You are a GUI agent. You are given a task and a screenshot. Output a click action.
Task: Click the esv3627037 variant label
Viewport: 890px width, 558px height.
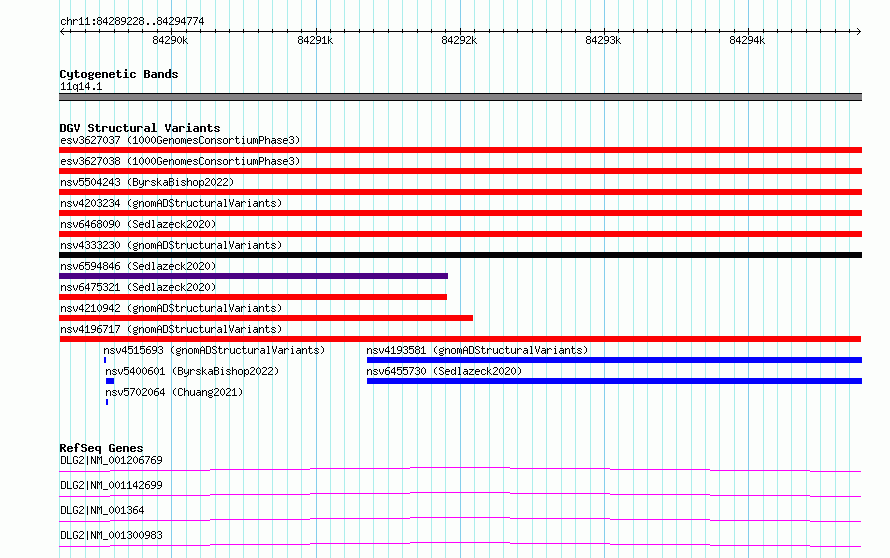pos(180,140)
